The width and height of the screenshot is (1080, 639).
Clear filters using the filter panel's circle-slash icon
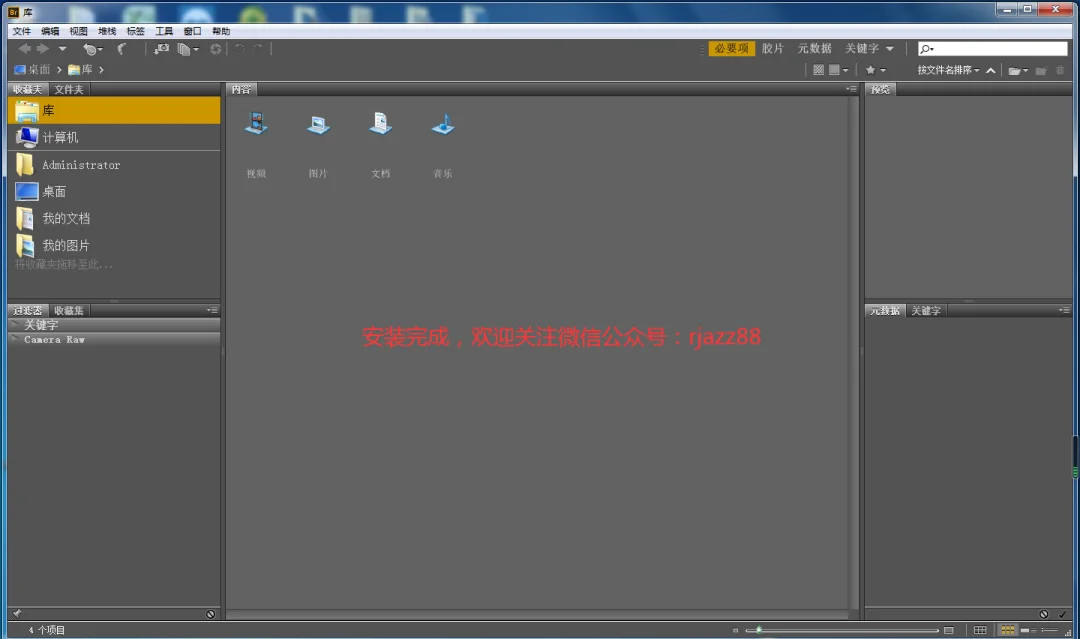pyautogui.click(x=210, y=614)
